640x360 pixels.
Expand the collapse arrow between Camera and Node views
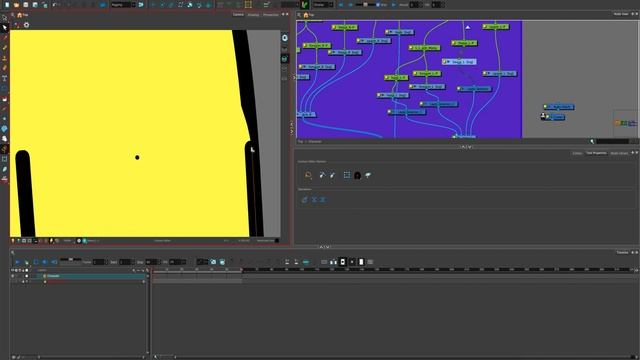292,127
